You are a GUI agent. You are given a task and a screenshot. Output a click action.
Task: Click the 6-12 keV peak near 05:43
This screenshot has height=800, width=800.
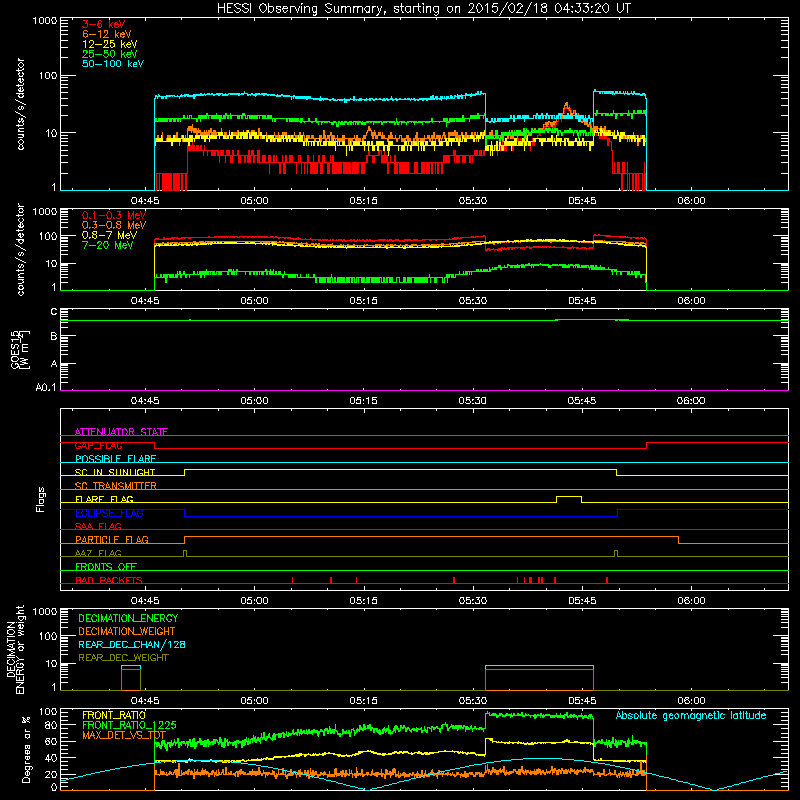[x=566, y=106]
